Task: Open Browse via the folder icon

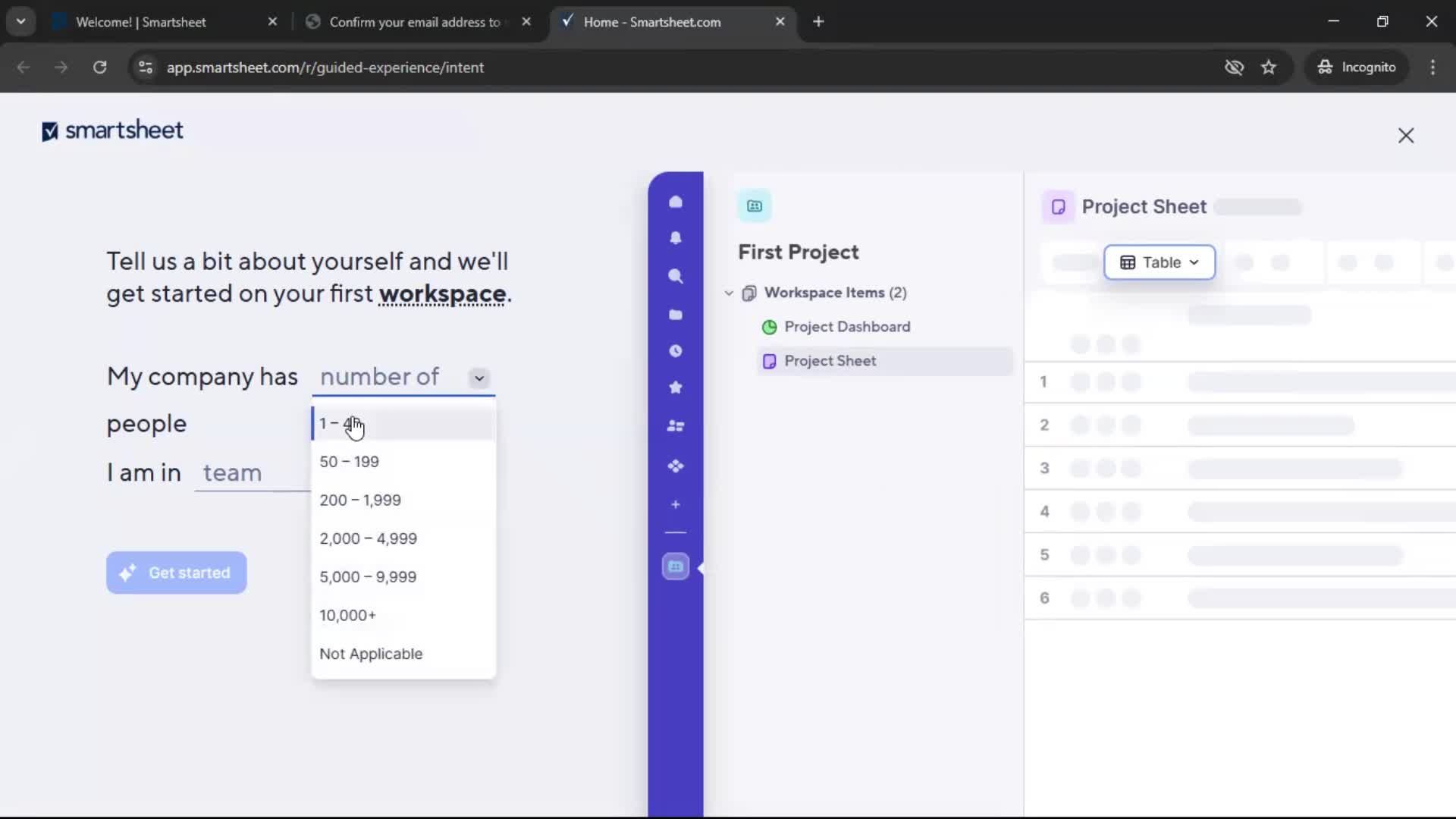Action: tap(675, 314)
